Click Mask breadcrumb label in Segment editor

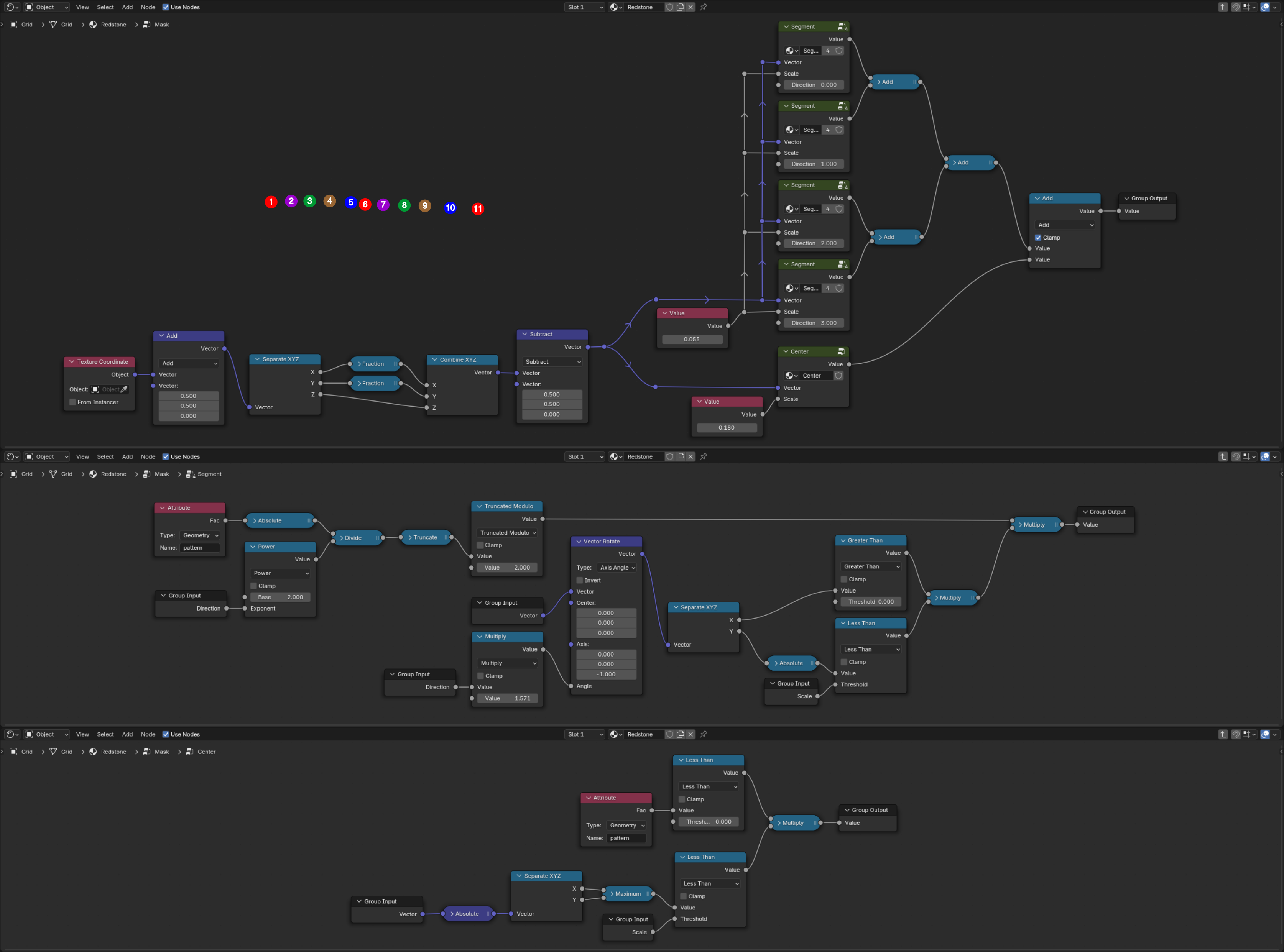click(x=162, y=474)
